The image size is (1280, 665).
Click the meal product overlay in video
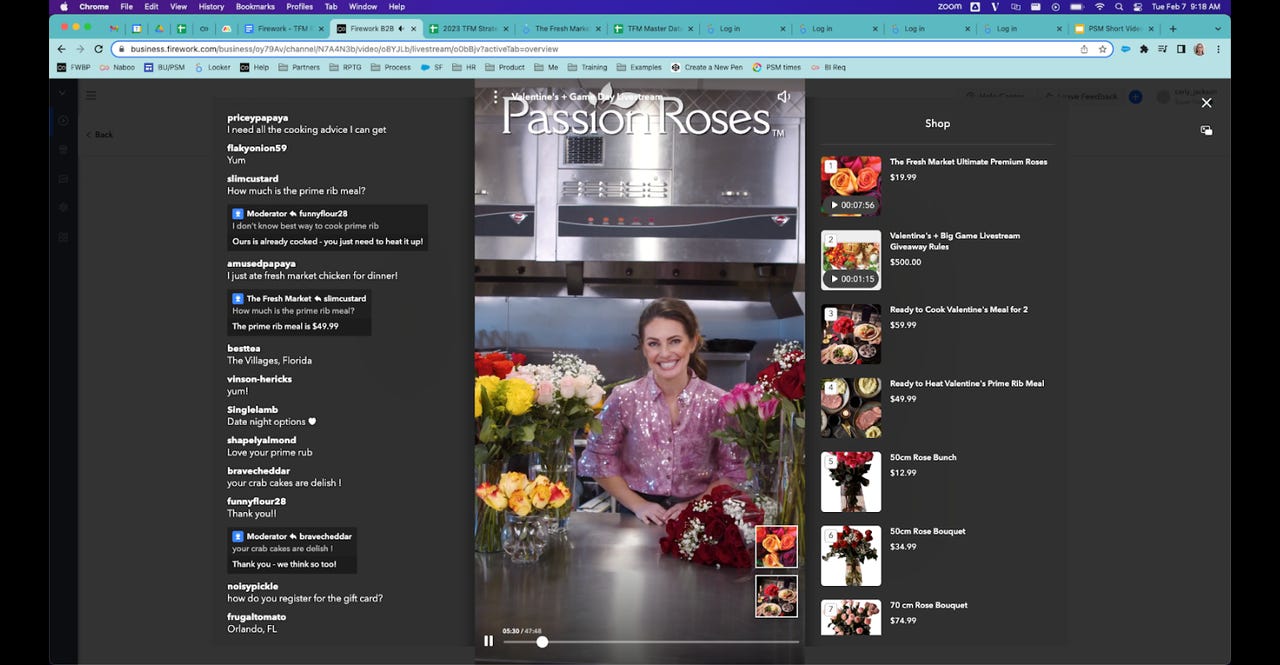click(x=776, y=596)
